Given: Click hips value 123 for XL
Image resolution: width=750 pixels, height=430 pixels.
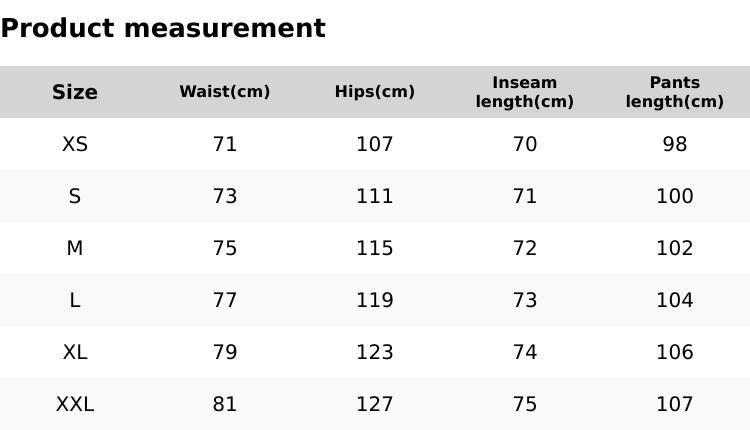Looking at the screenshot, I should coord(375,352).
